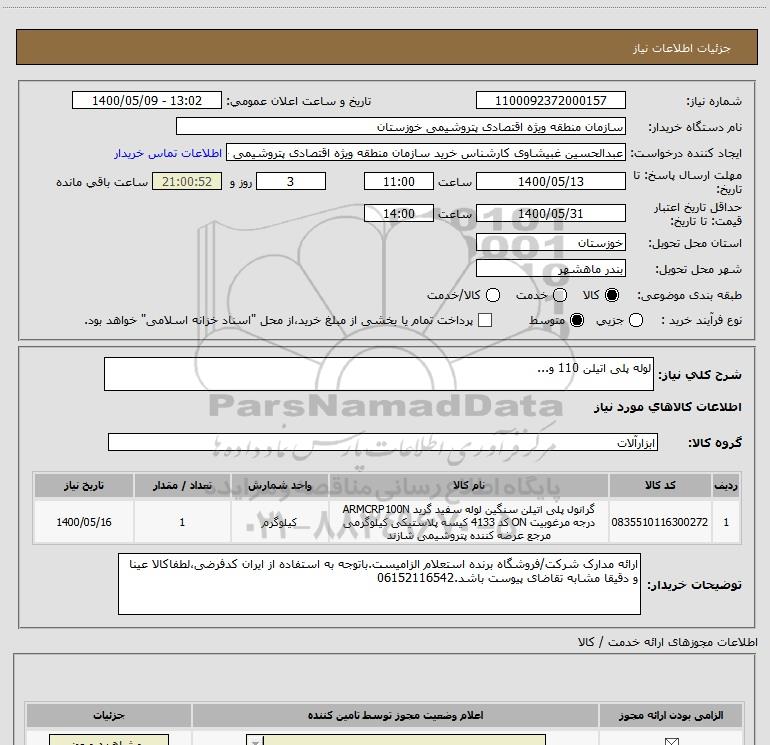Click the کیلوگرم unit cell
This screenshot has width=770, height=745.
tap(280, 522)
